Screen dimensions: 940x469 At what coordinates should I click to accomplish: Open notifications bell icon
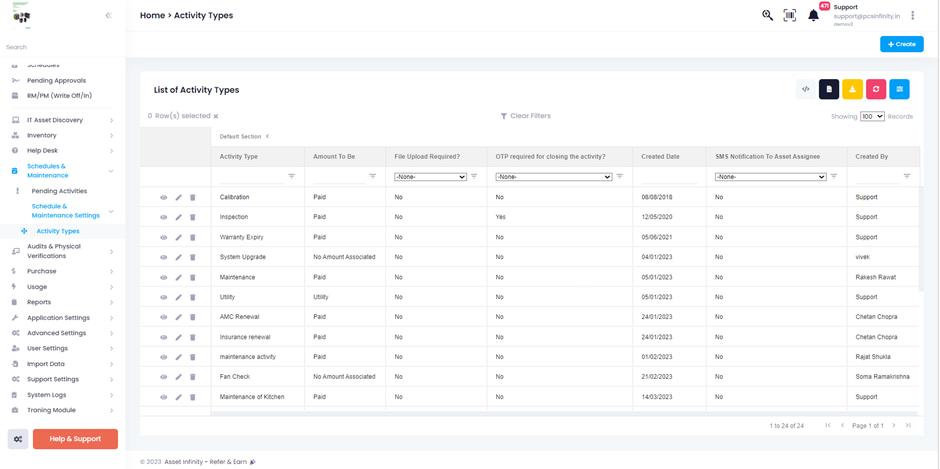[814, 16]
